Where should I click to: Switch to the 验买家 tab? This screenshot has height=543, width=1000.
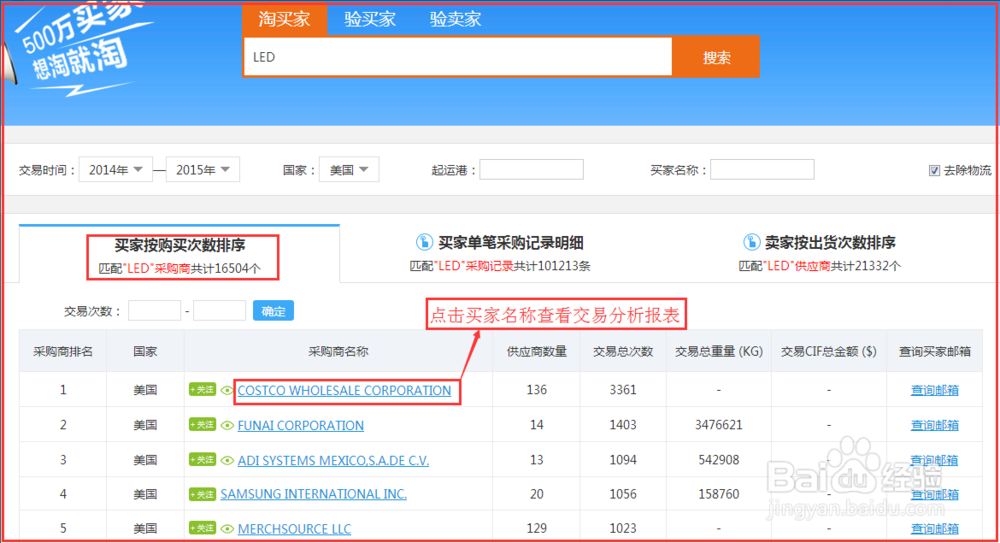pyautogui.click(x=370, y=19)
